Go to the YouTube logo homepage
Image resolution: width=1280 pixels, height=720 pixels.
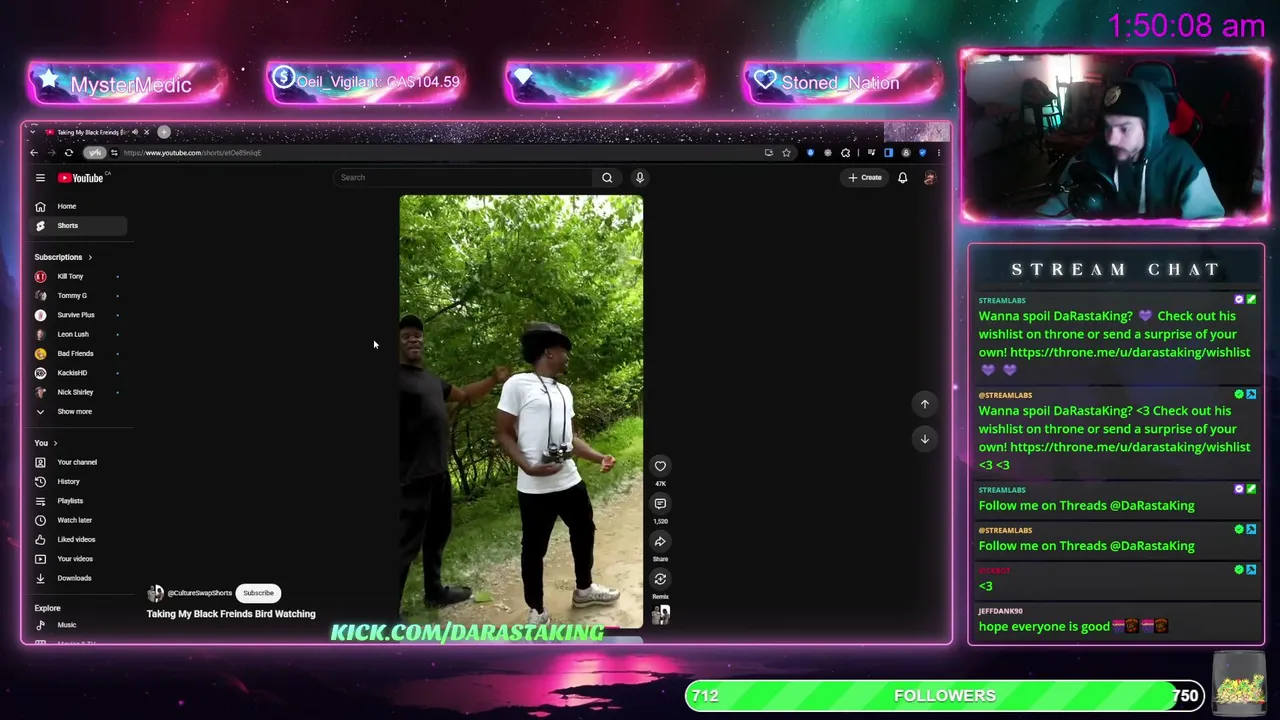coord(81,178)
